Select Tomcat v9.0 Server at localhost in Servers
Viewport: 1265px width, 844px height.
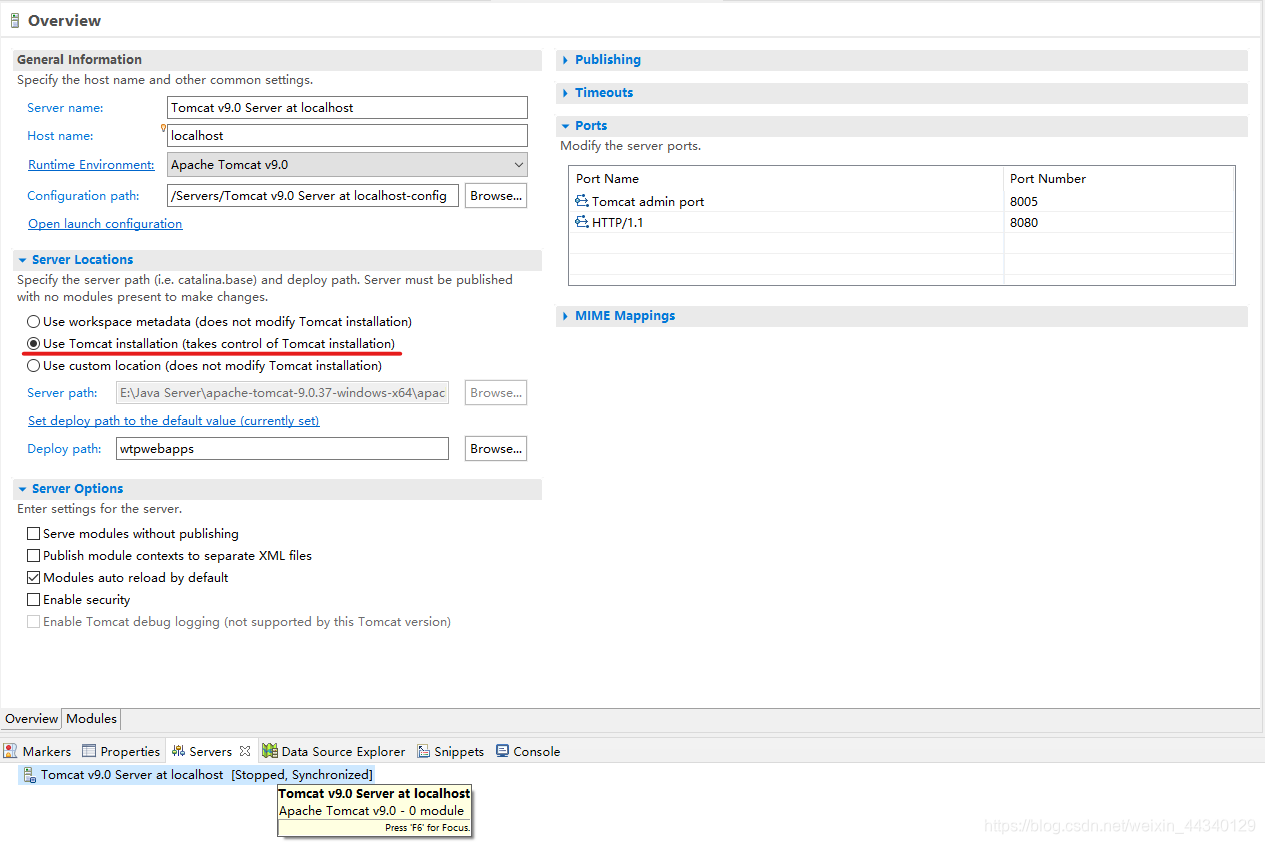click(x=196, y=775)
